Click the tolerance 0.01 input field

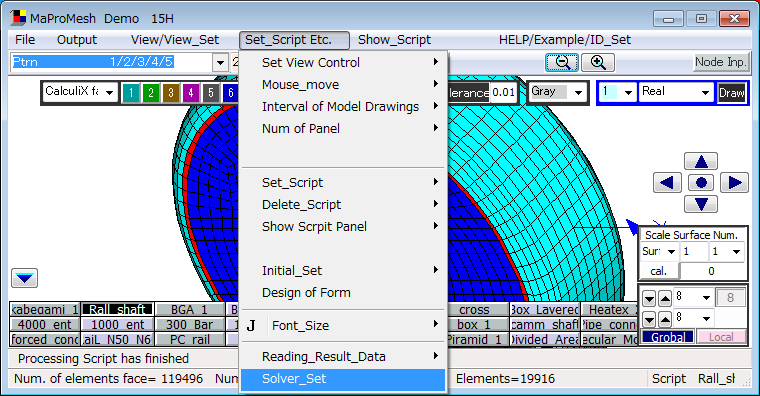point(503,93)
